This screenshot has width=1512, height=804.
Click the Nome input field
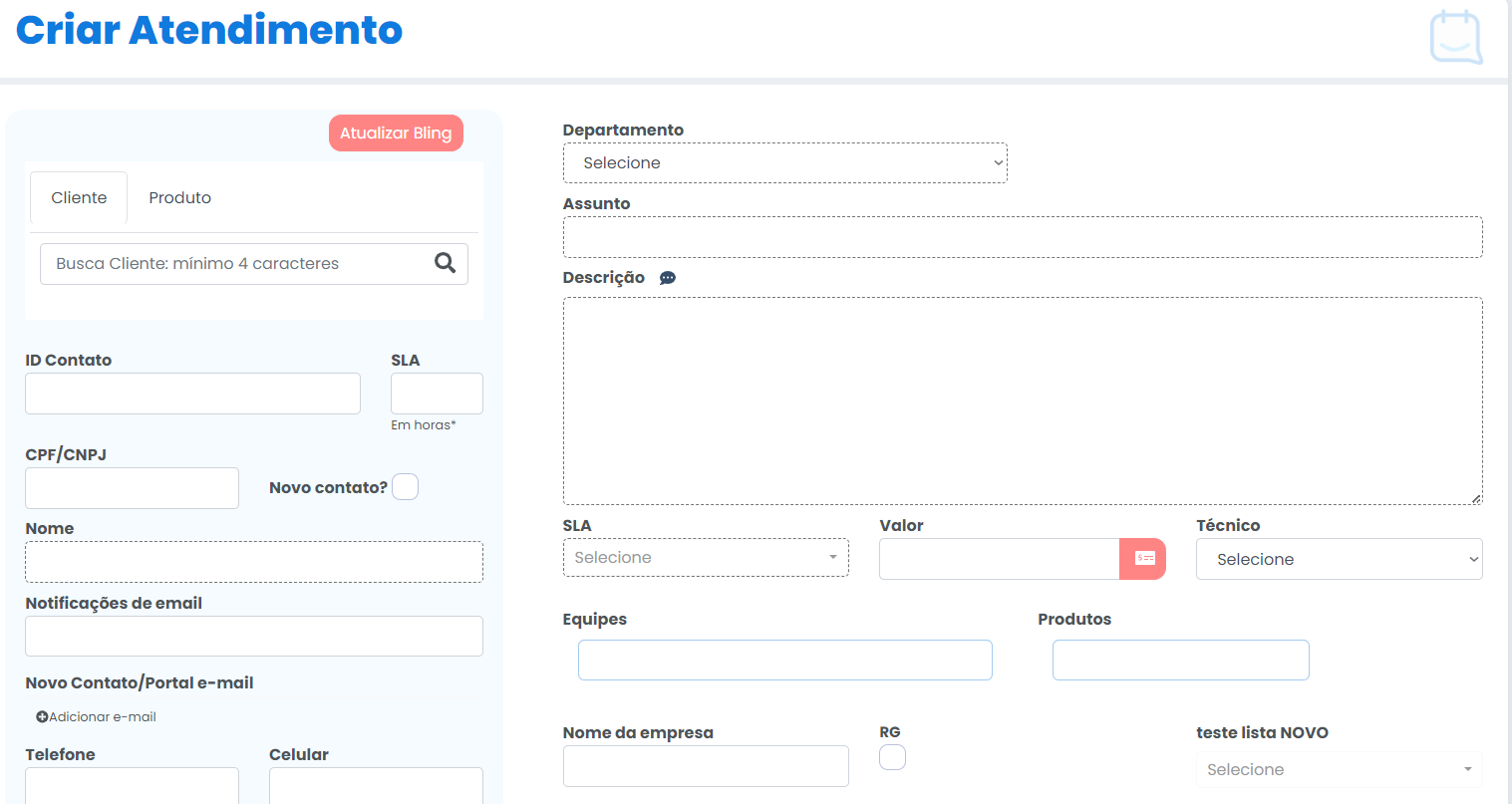pos(254,562)
